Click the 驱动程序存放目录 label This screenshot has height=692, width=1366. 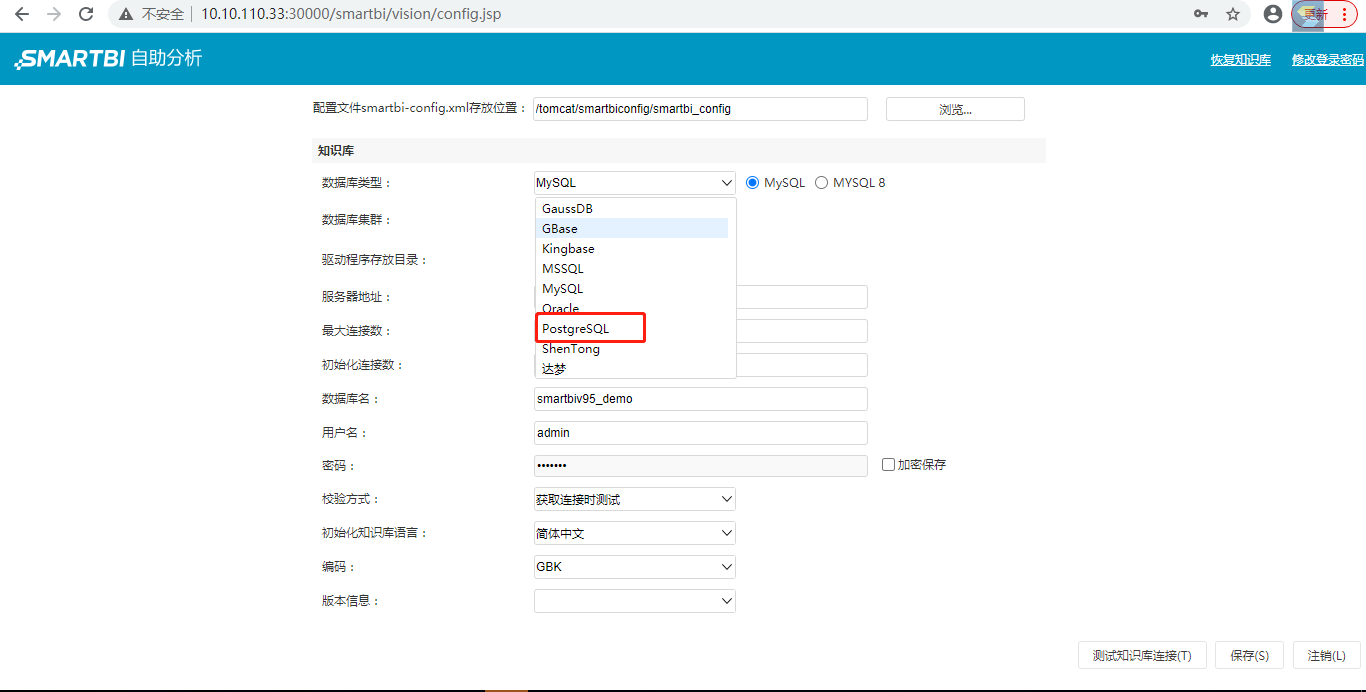click(375, 260)
